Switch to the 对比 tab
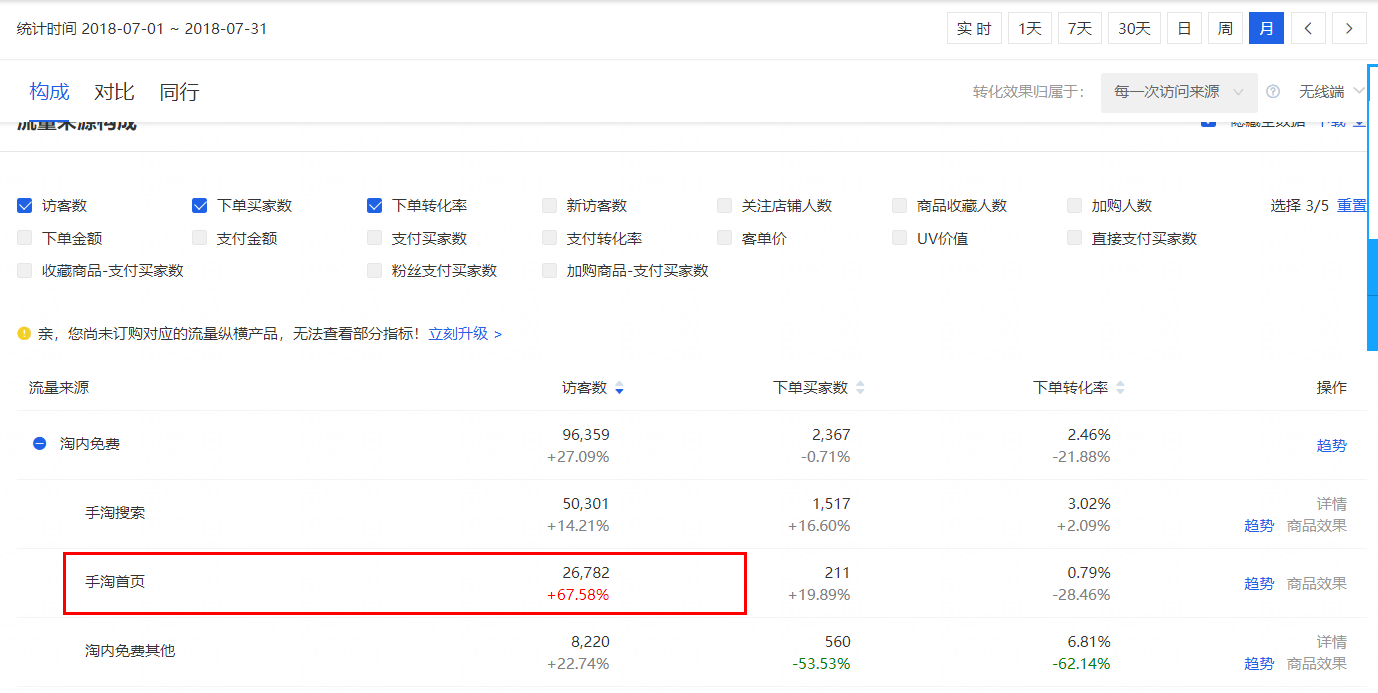 point(113,91)
